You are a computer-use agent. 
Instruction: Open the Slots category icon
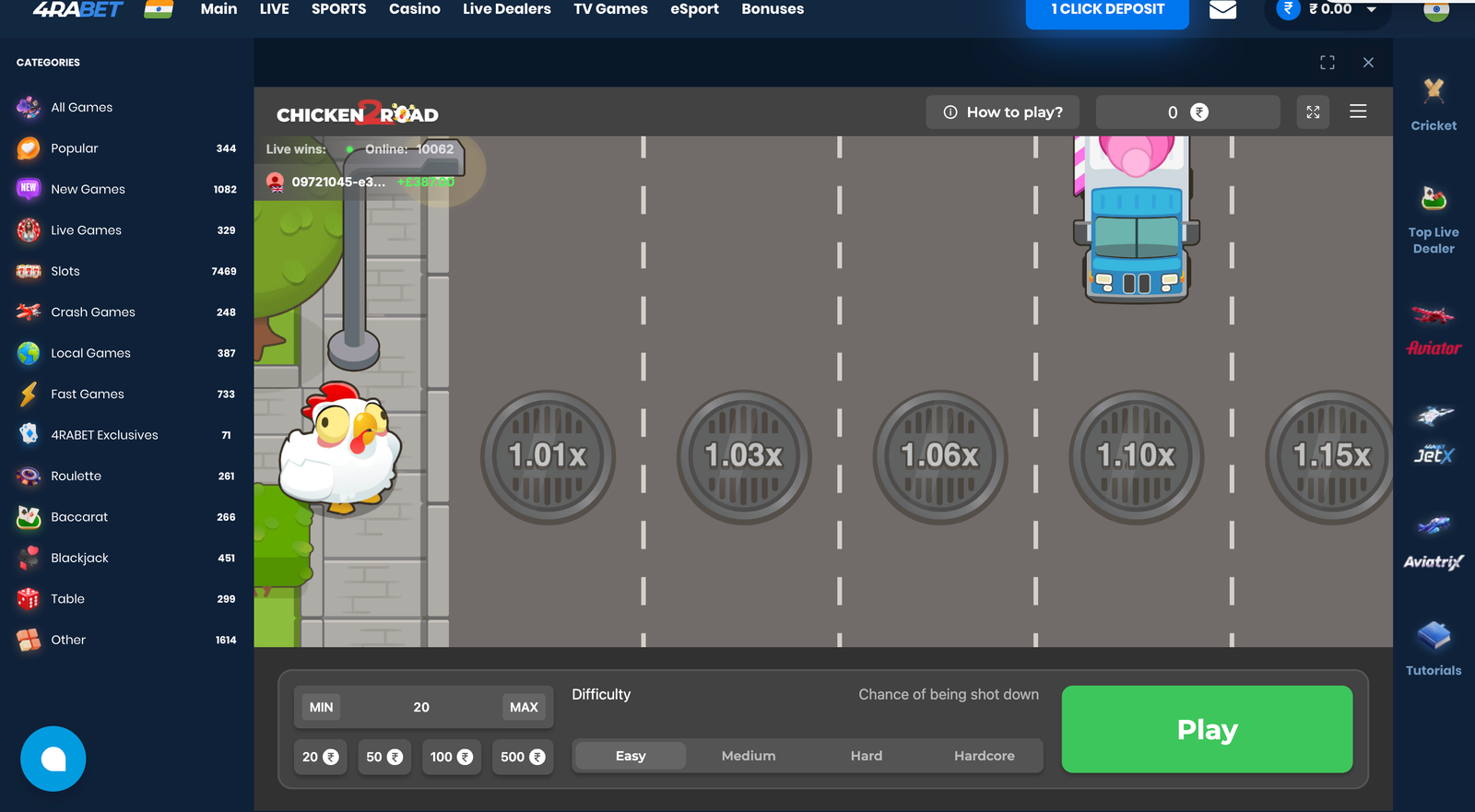[x=29, y=271]
